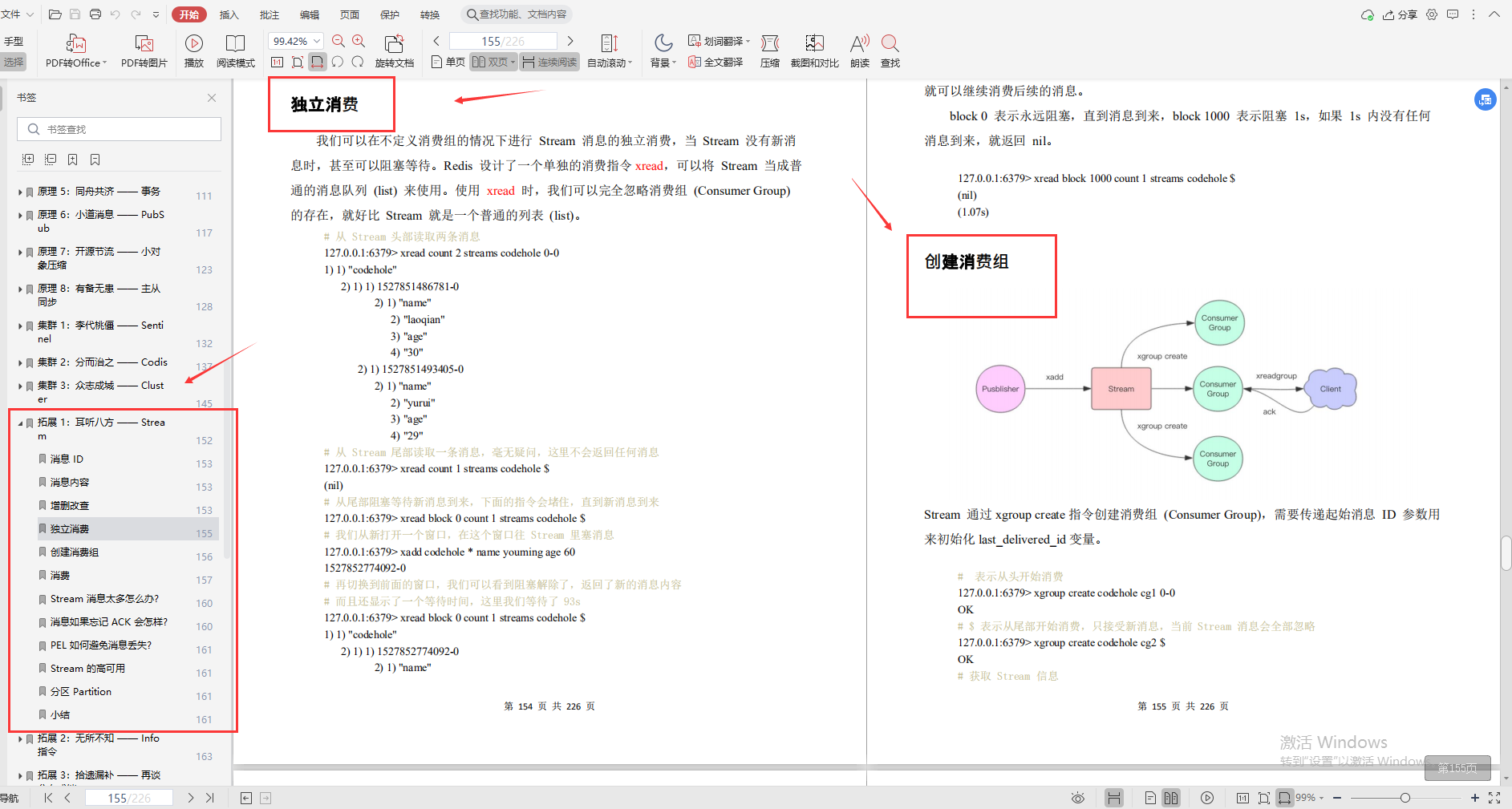Collapse the 拓展 1 Stream bookmark node
The image size is (1512, 809).
pos(19,422)
